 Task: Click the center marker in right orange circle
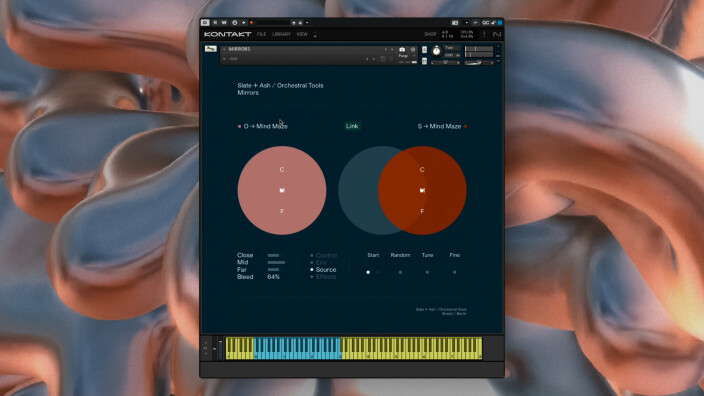[x=422, y=190]
